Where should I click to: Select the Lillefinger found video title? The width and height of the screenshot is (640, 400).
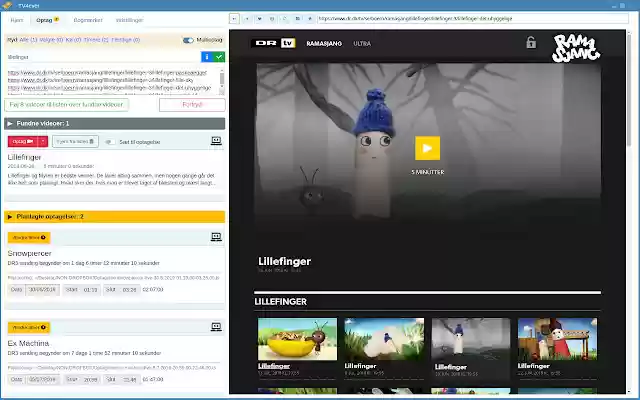pyautogui.click(x=24, y=157)
